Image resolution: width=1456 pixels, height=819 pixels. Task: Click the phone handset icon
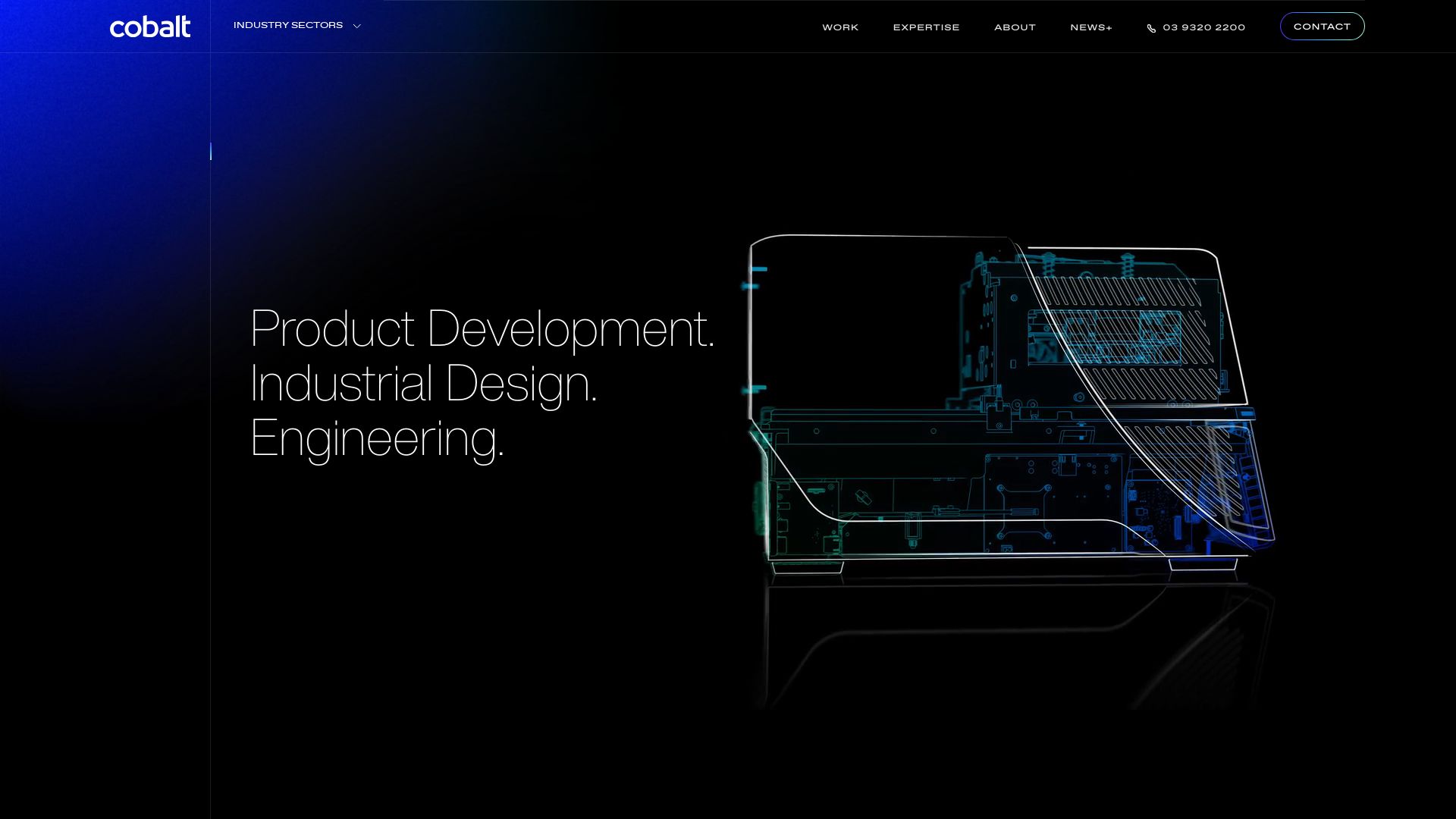point(1151,28)
